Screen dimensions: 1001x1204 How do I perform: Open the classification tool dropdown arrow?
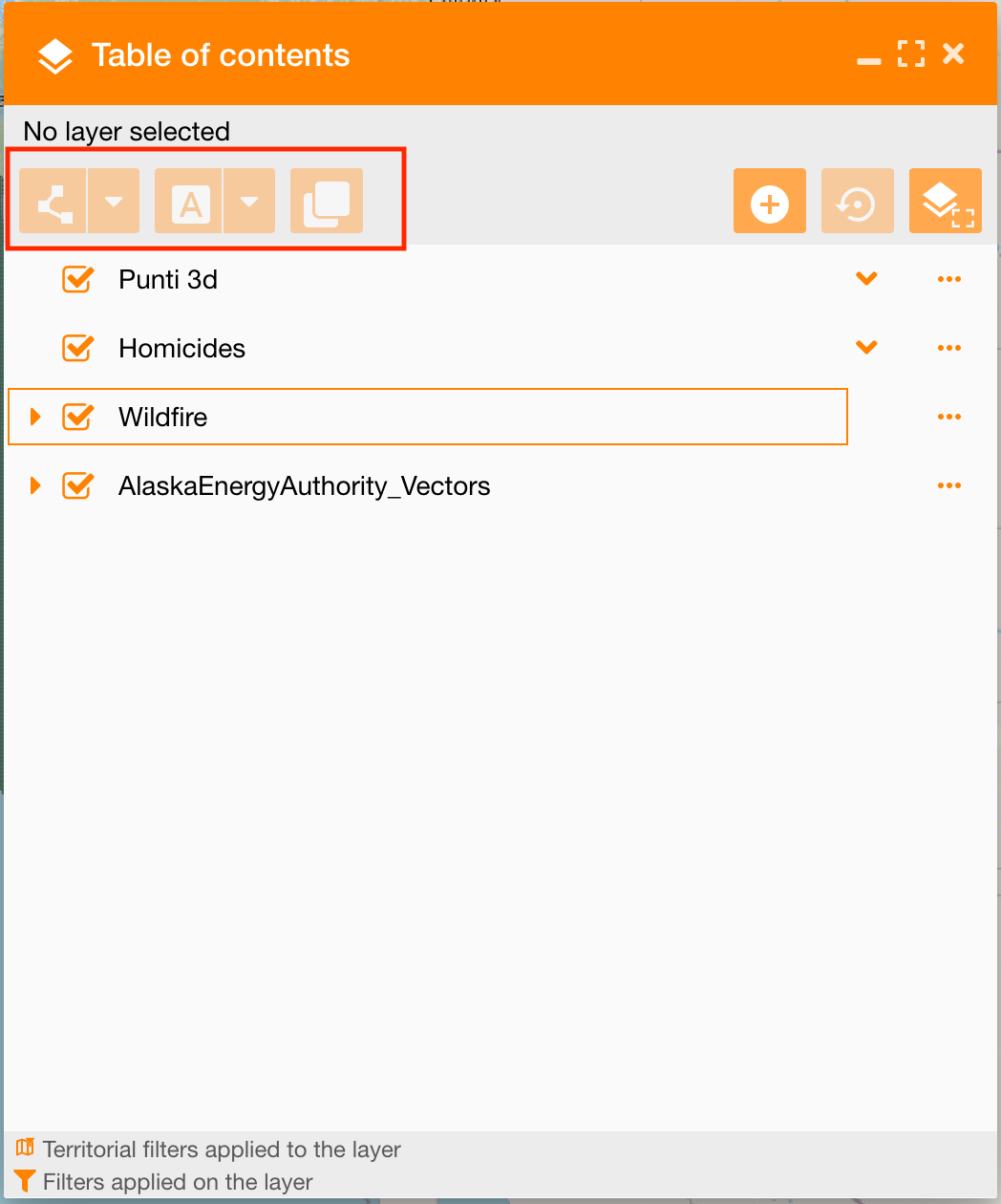[114, 201]
